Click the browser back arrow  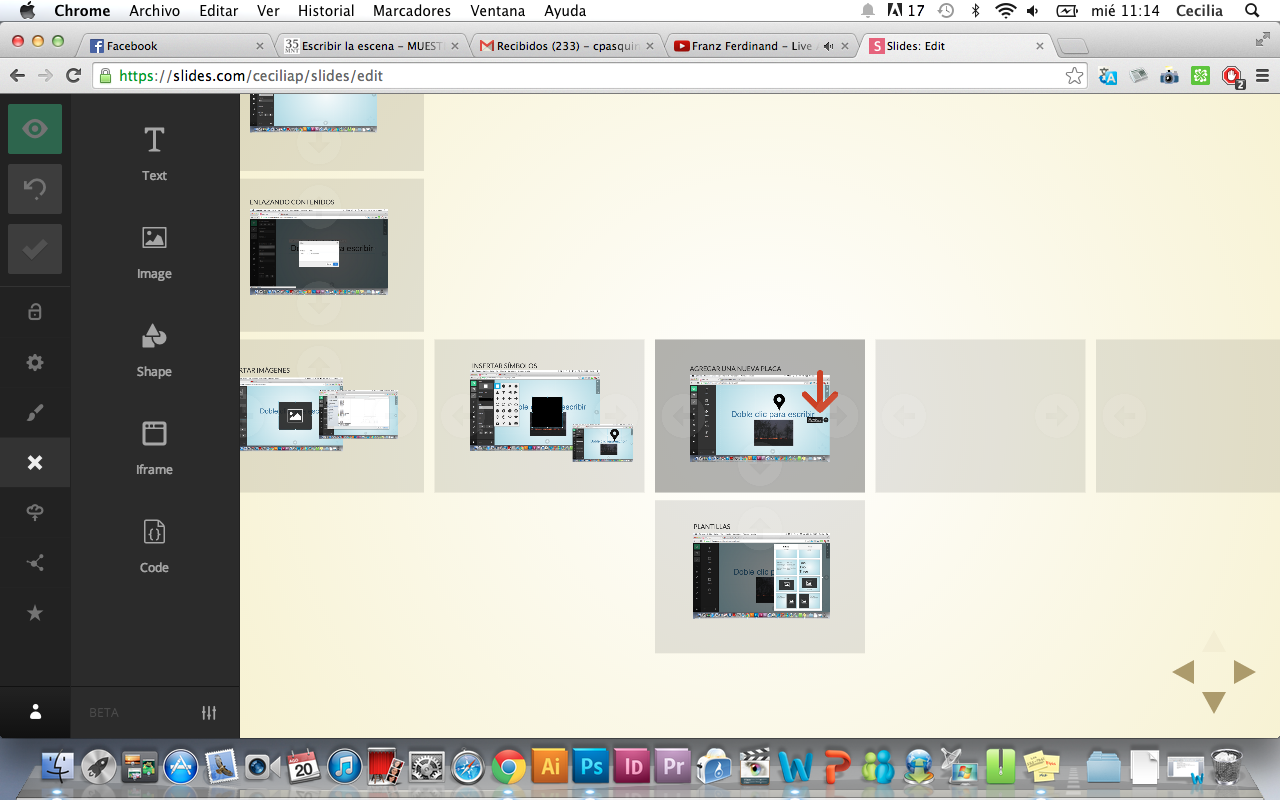[17, 76]
